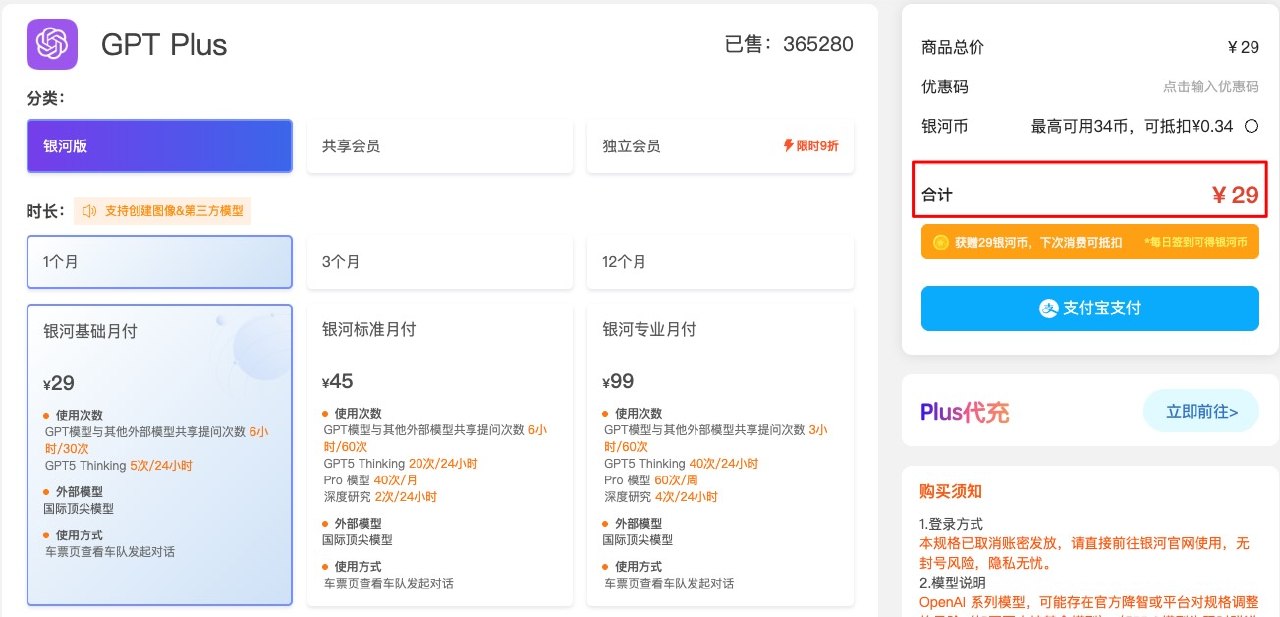Click 深度研究 4次/24小时 in professional plan

pos(660,496)
